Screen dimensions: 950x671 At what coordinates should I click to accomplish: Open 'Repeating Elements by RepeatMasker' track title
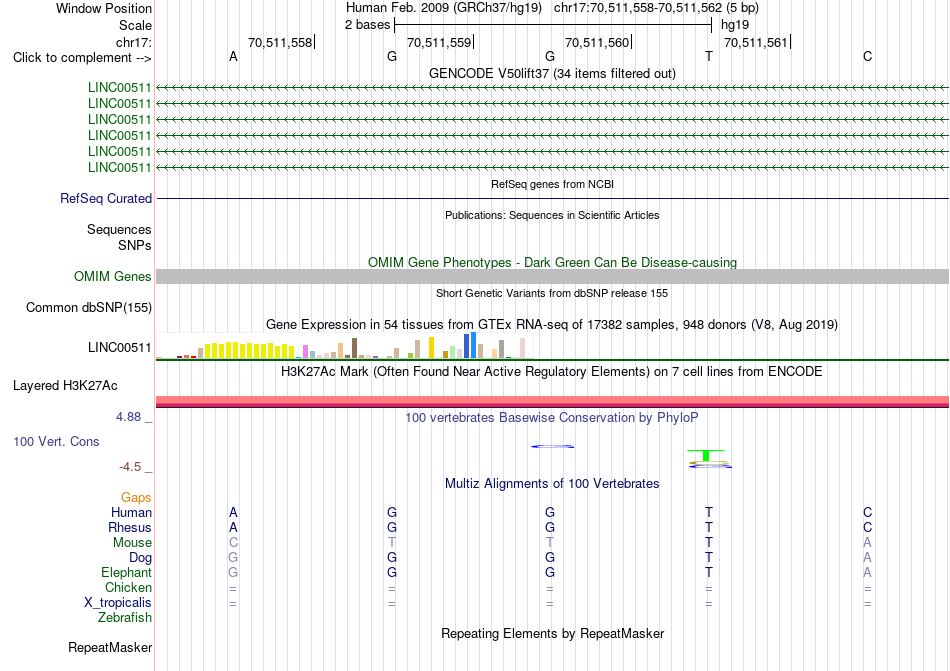(x=552, y=633)
